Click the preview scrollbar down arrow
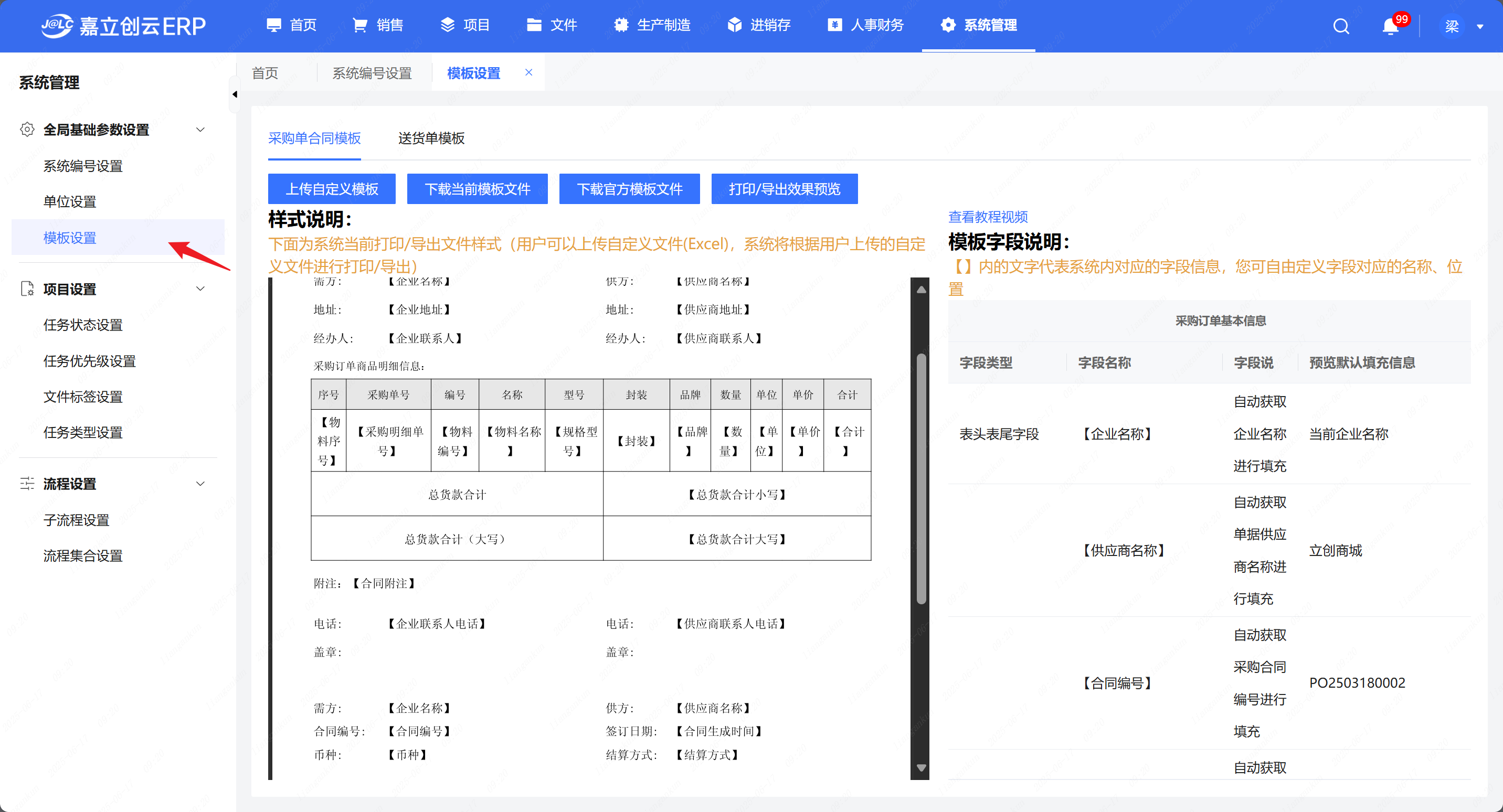Viewport: 1503px width, 812px height. click(922, 767)
